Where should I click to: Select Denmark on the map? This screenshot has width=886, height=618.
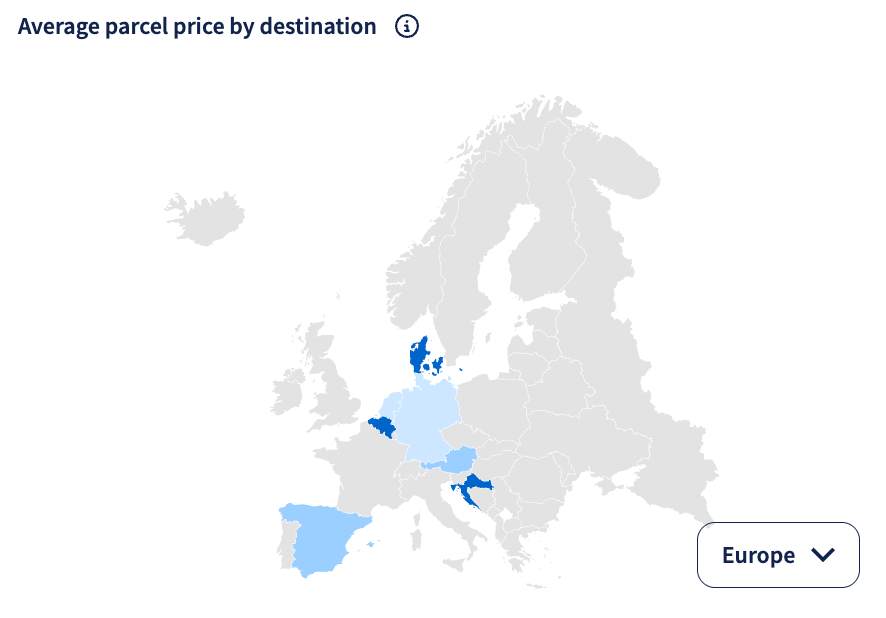[419, 356]
